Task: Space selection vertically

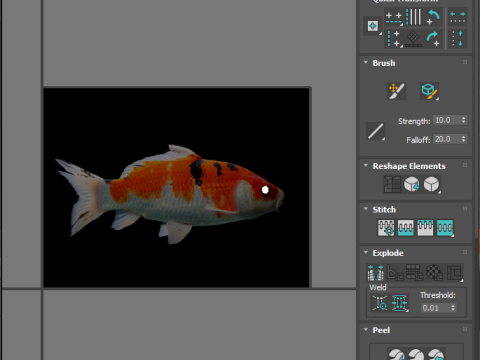Action: tap(457, 38)
